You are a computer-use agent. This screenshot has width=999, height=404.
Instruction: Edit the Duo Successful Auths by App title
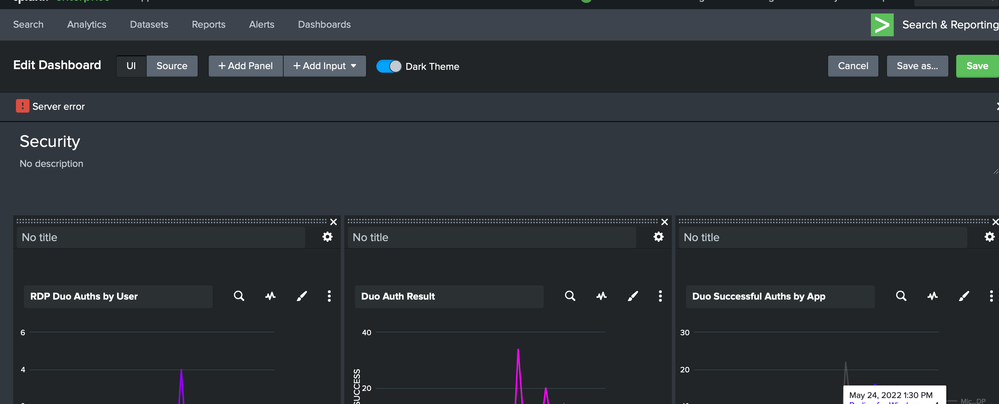[x=780, y=296]
